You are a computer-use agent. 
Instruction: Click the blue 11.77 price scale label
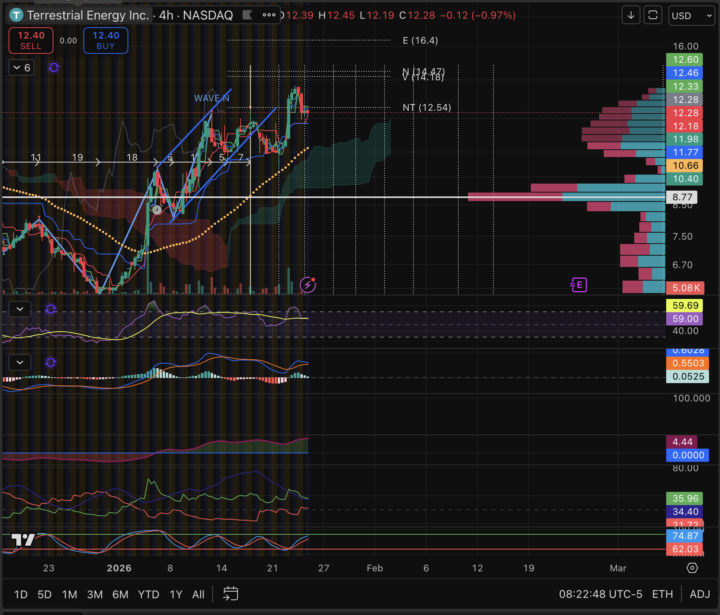(x=685, y=152)
